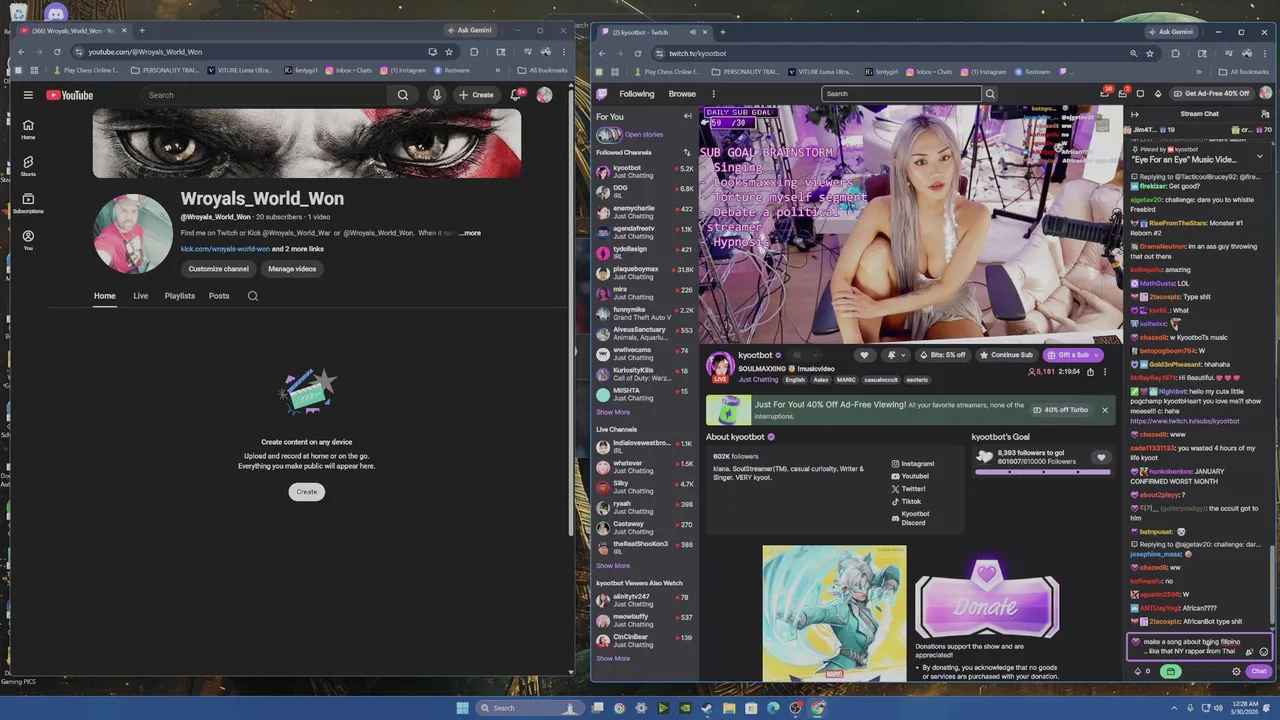
Task: Sort Followed Channels list
Action: point(687,153)
